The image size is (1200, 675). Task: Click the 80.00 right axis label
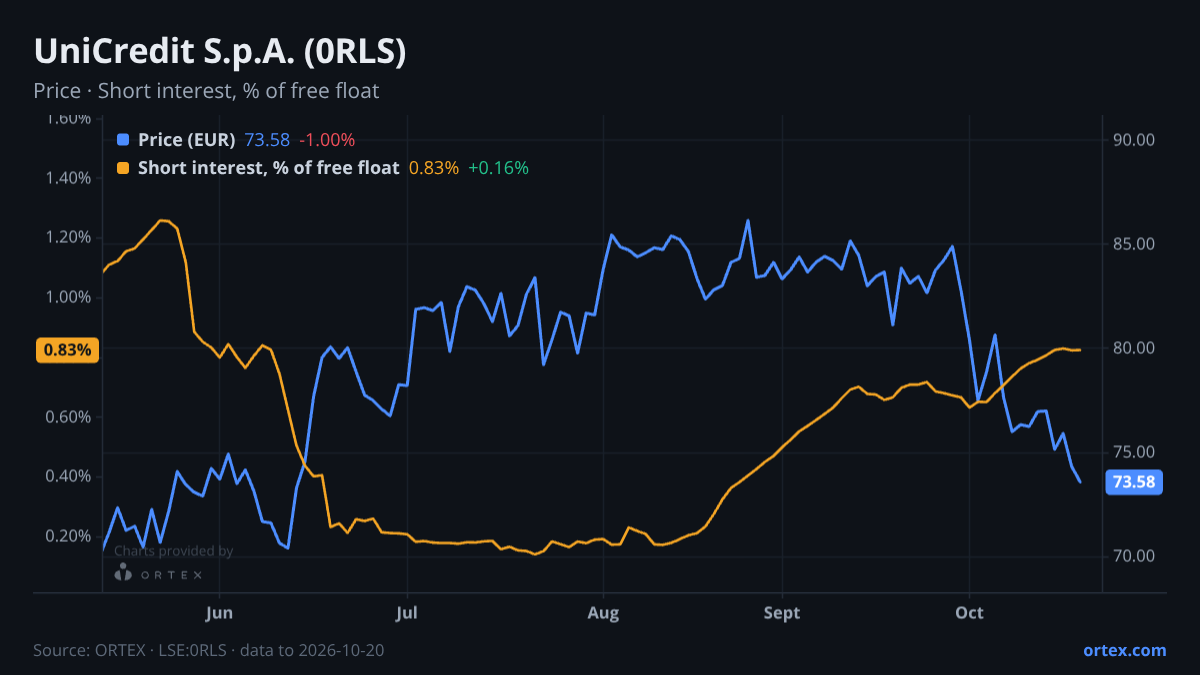pyautogui.click(x=1134, y=348)
